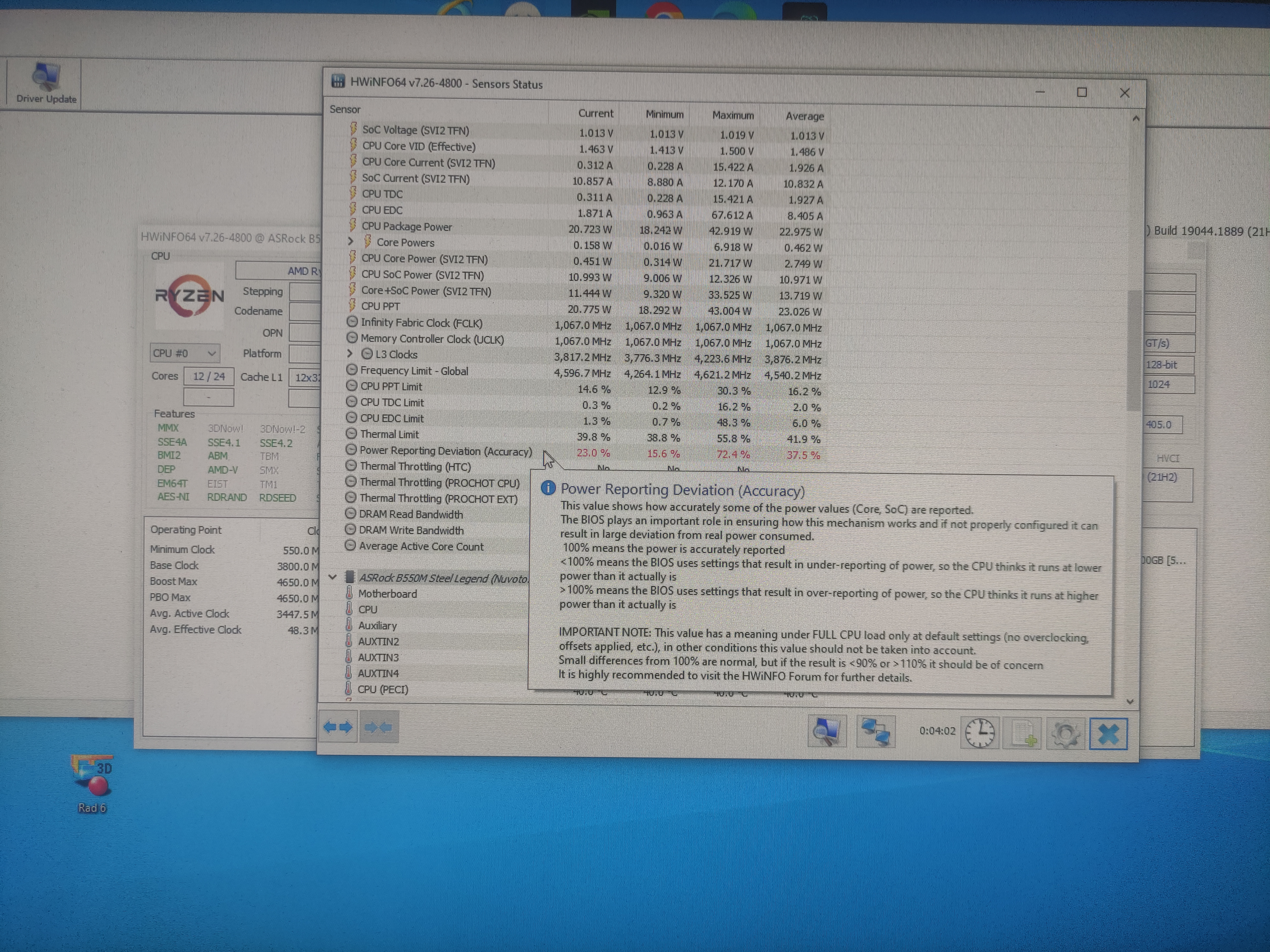Expand the Core Powers group
This screenshot has width=1270, height=952.
click(x=350, y=241)
